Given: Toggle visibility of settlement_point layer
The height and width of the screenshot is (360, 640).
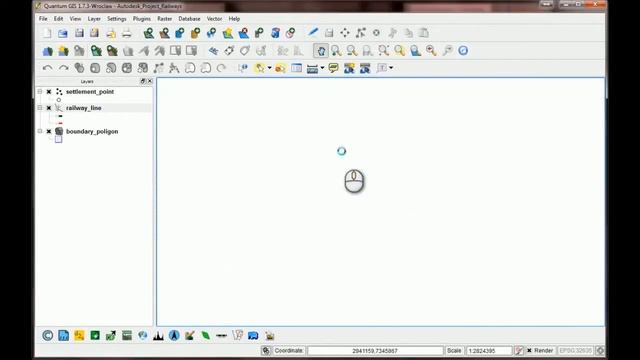Looking at the screenshot, I should 49,92.
